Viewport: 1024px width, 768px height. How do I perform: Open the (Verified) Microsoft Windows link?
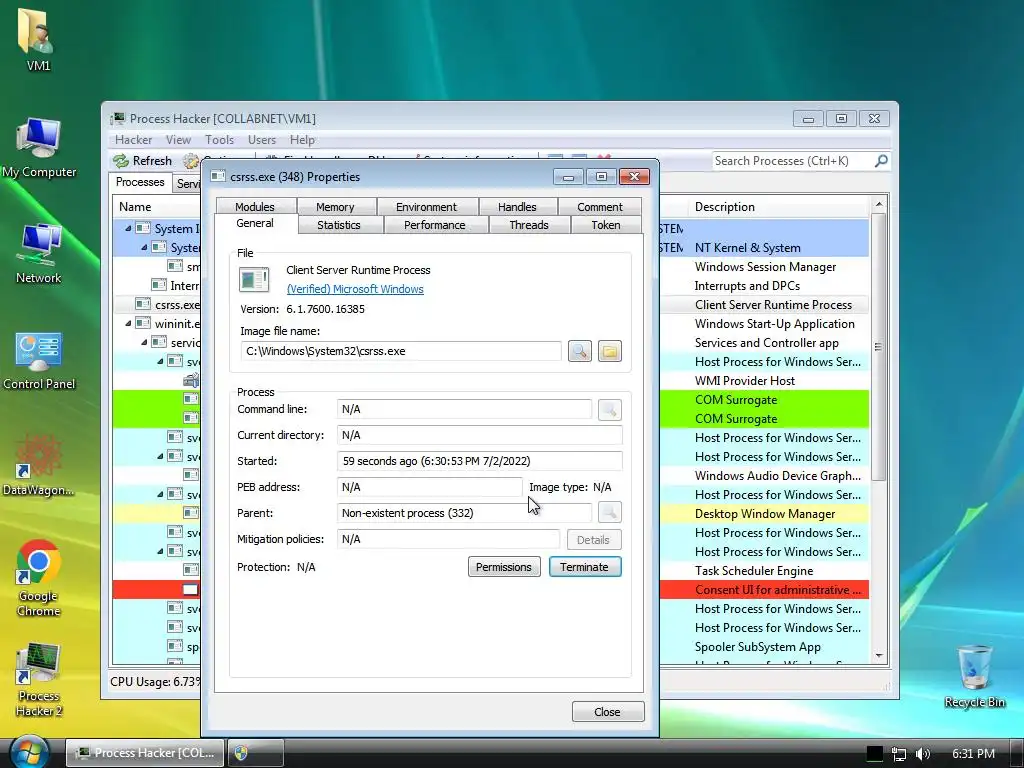click(355, 289)
